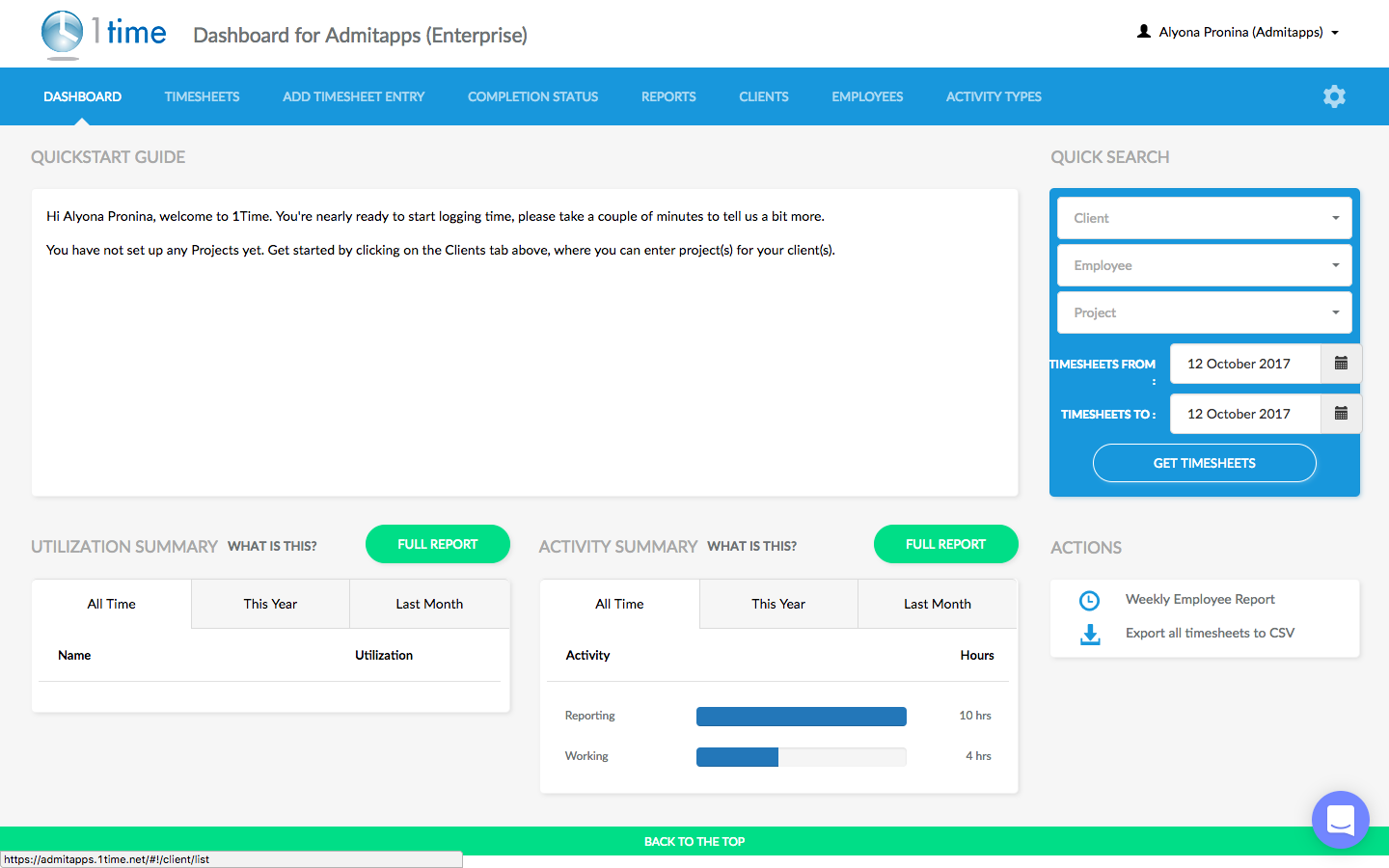Open the Timesheets To calendar picker
This screenshot has width=1389, height=868.
(x=1341, y=414)
